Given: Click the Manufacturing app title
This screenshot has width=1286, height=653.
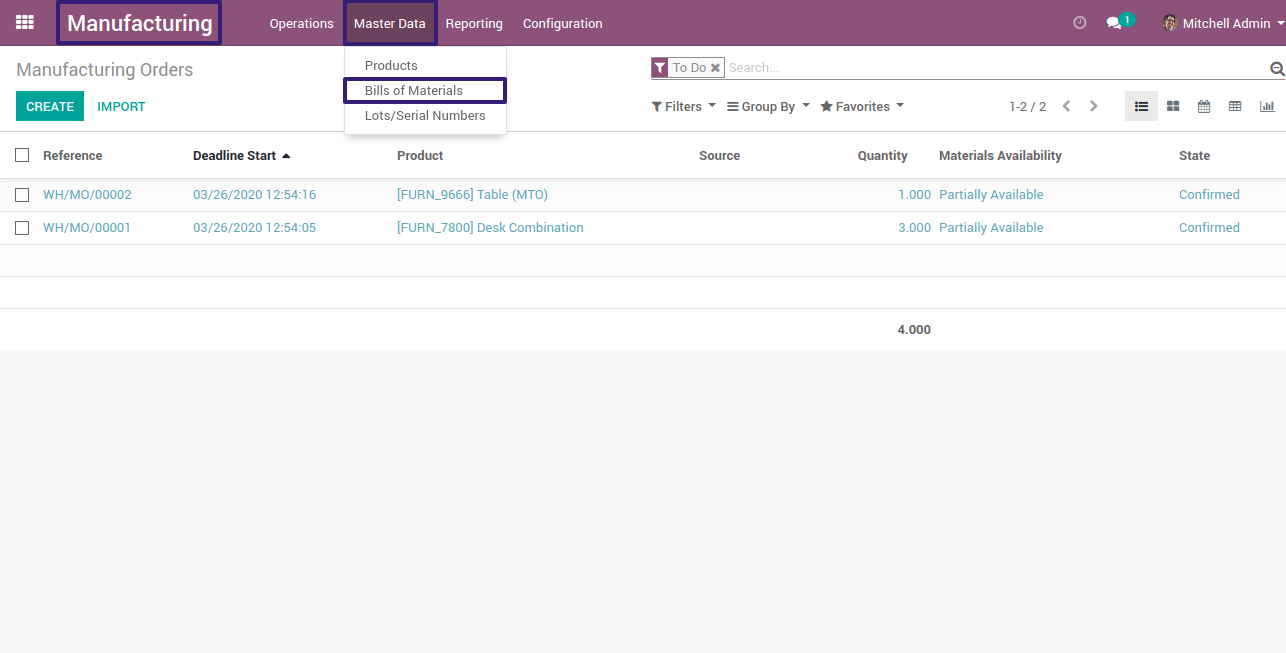Looking at the screenshot, I should (139, 23).
